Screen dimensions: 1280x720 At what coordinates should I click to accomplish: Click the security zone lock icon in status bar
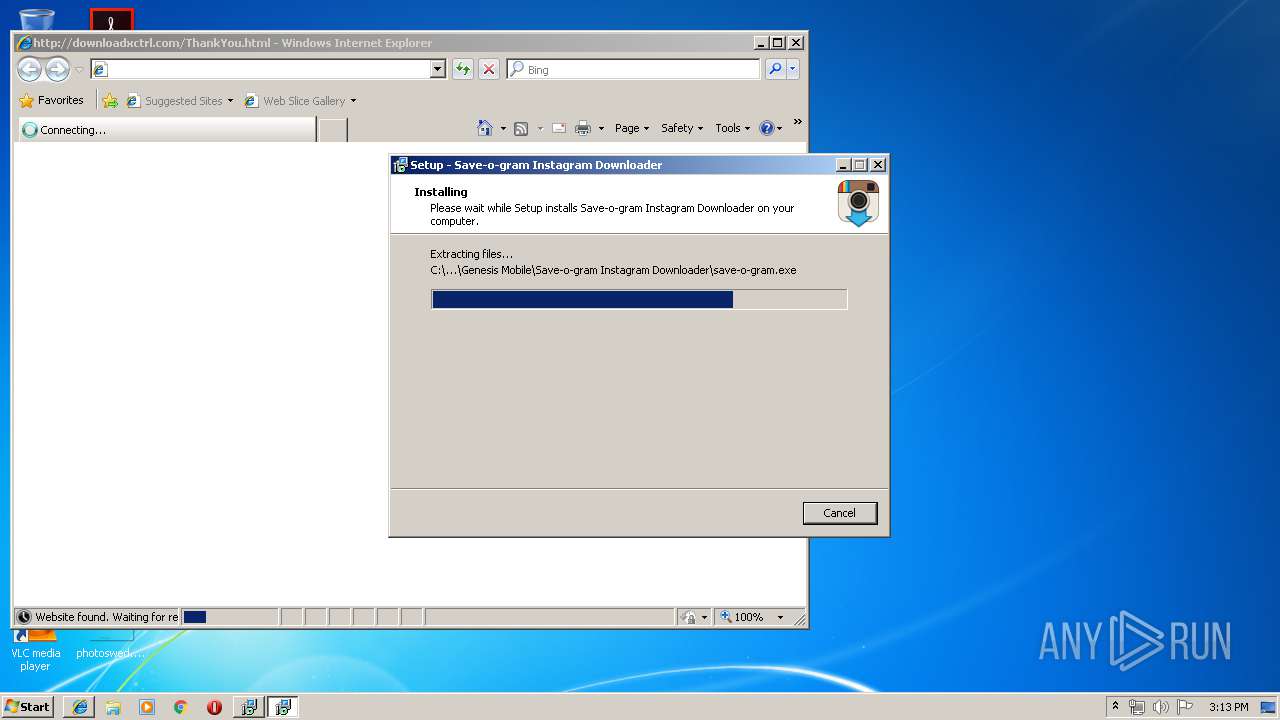pyautogui.click(x=688, y=617)
